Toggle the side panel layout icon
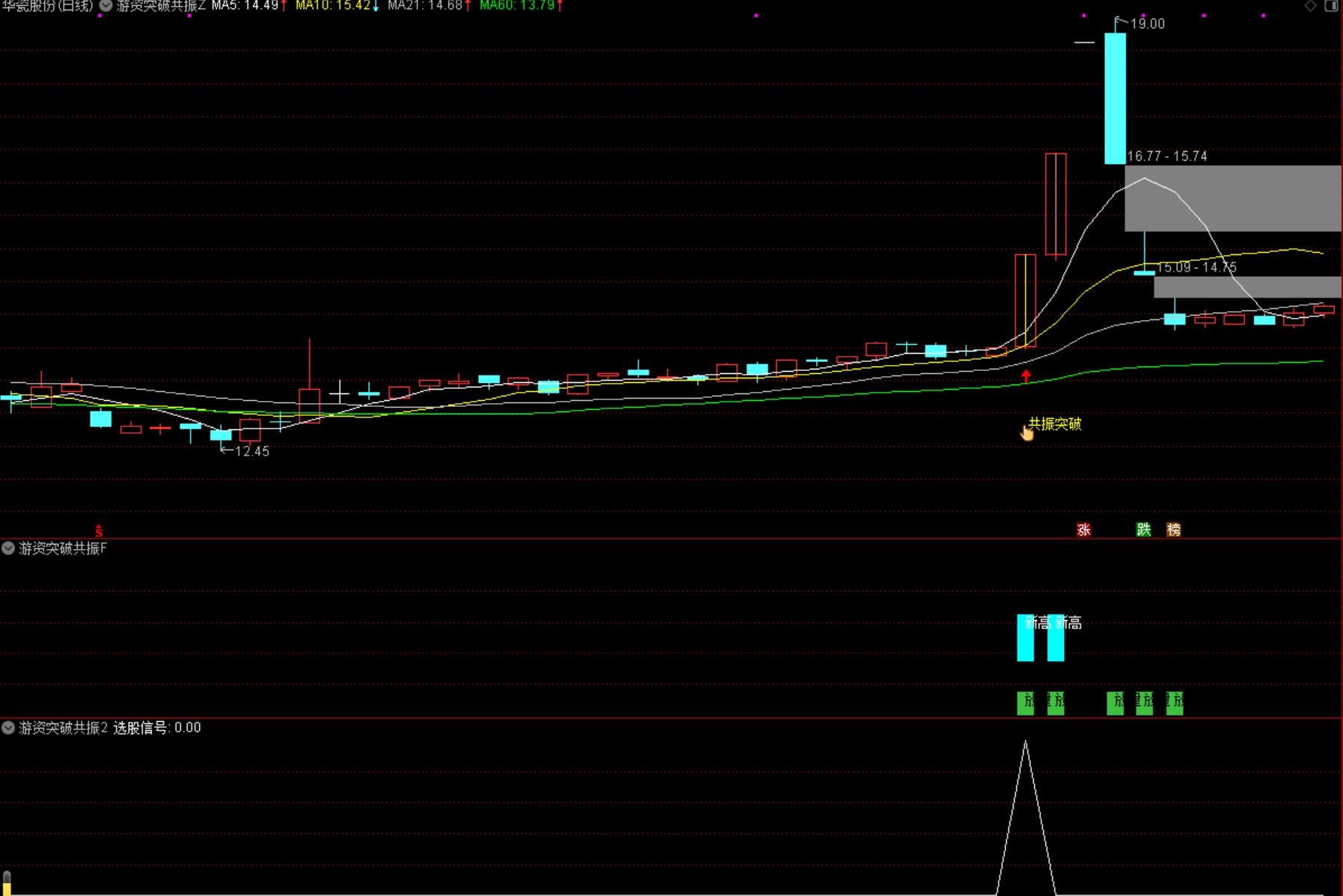This screenshot has width=1343, height=896. tap(1332, 6)
